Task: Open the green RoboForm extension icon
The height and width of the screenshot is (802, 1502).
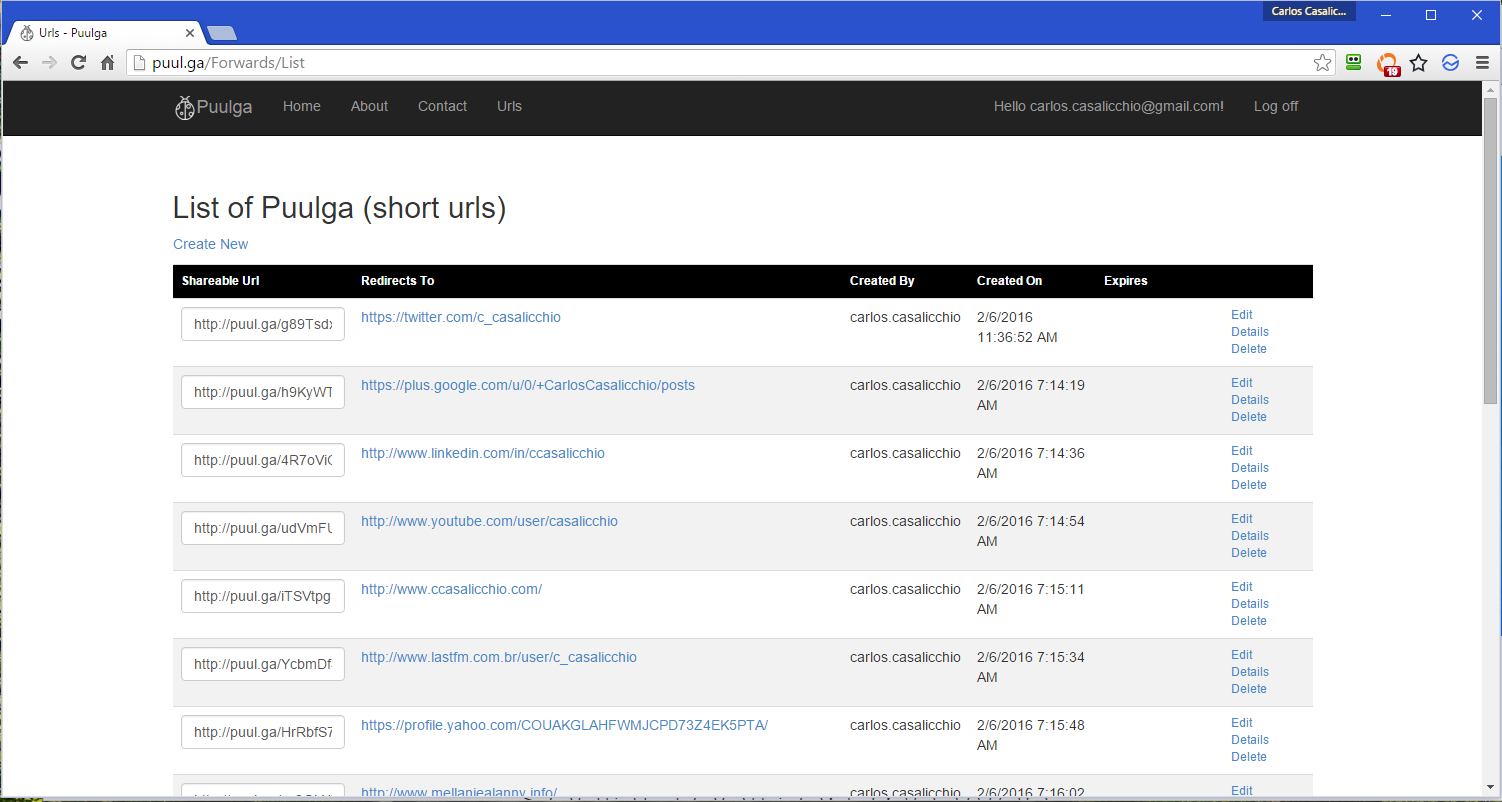Action: 1354,62
